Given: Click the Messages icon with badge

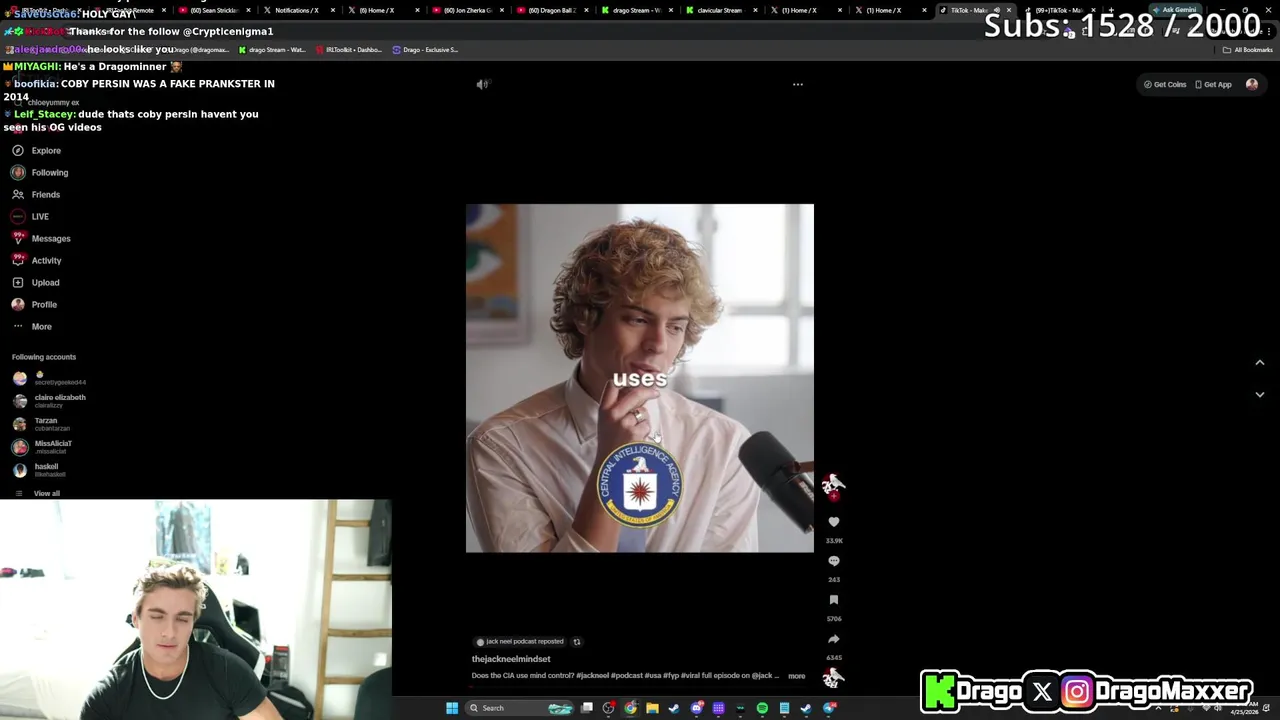Looking at the screenshot, I should (x=18, y=238).
